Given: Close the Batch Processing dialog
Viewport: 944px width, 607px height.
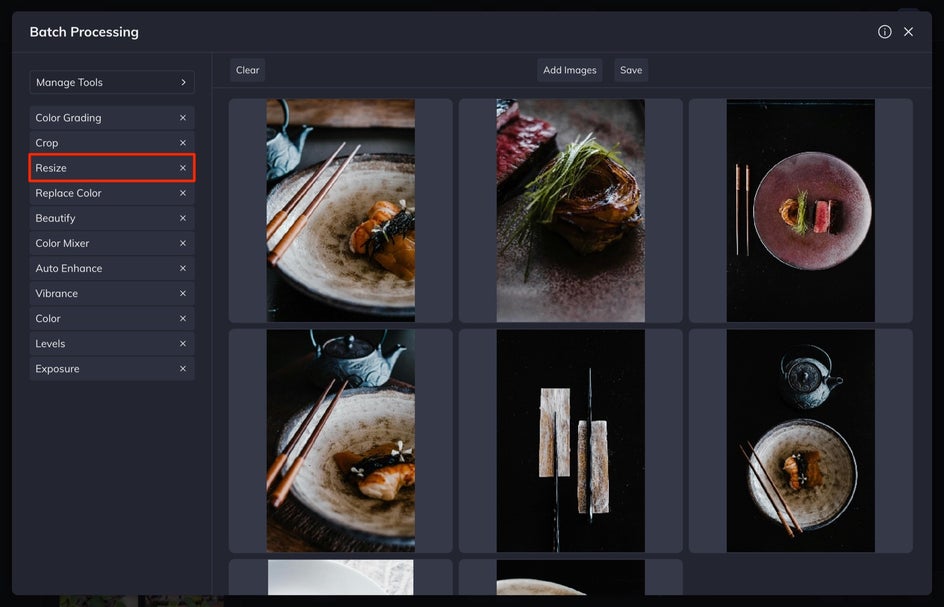Looking at the screenshot, I should 908,32.
